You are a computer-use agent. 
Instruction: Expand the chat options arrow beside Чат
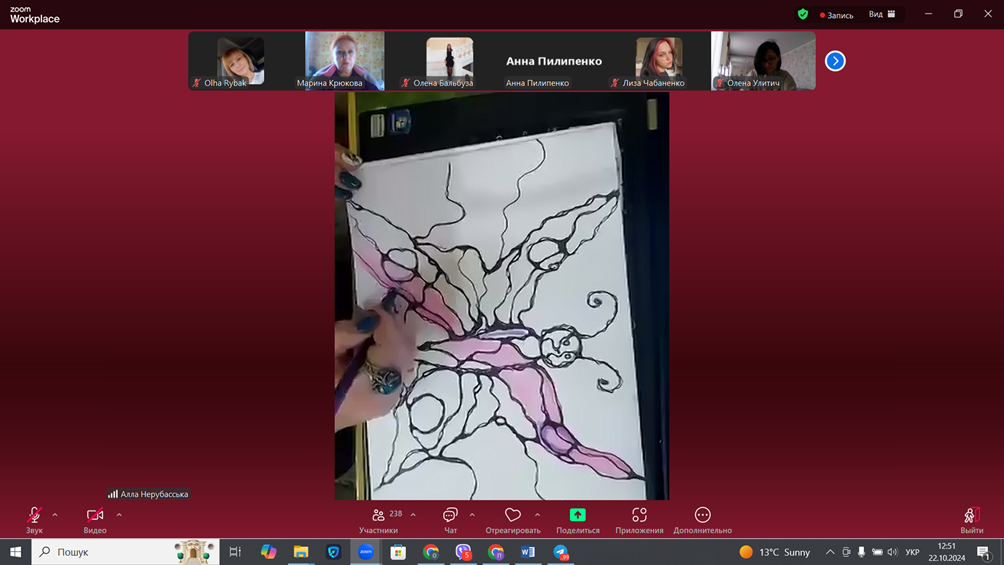(x=472, y=516)
